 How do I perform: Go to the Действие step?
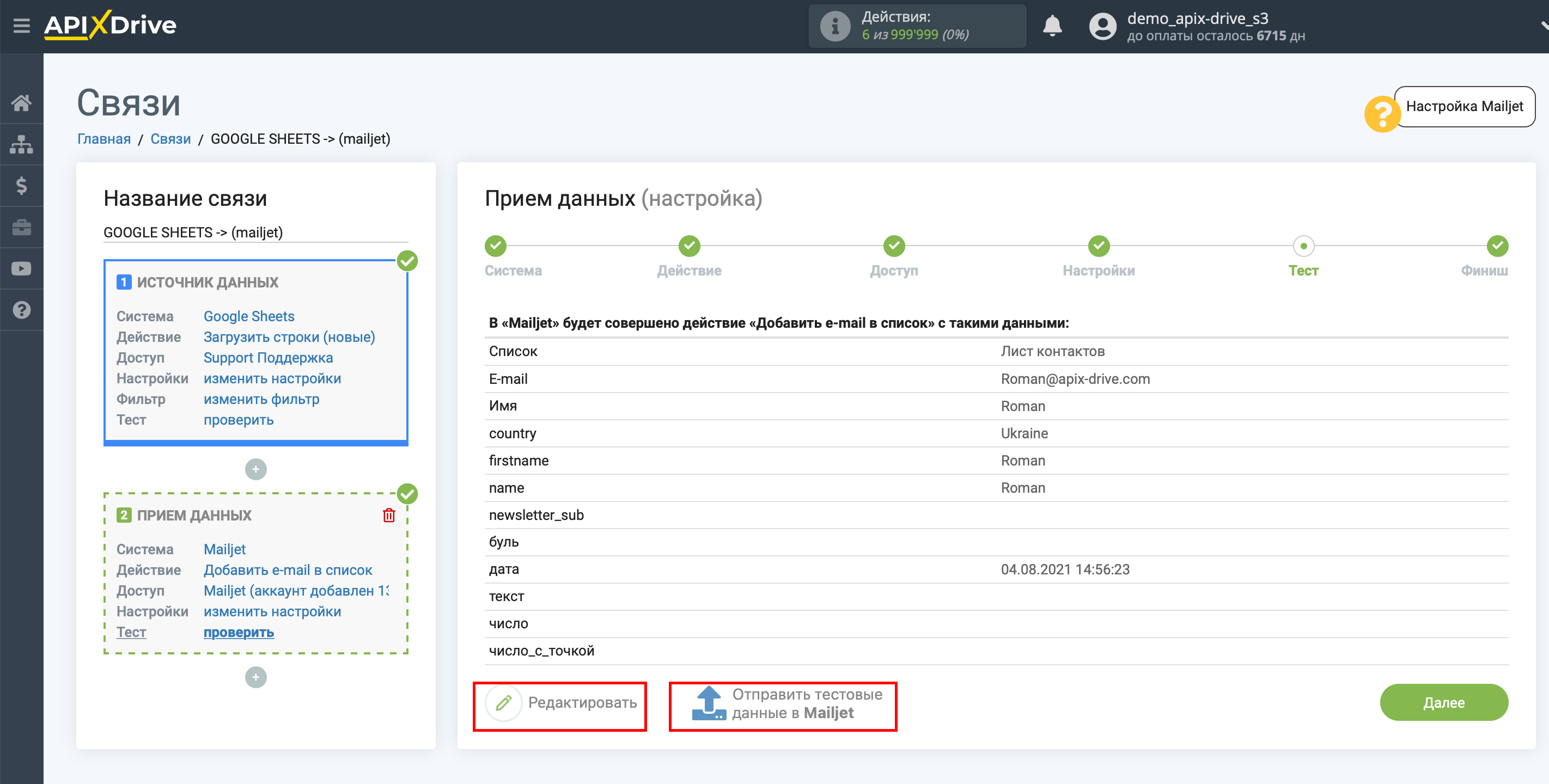click(x=689, y=246)
